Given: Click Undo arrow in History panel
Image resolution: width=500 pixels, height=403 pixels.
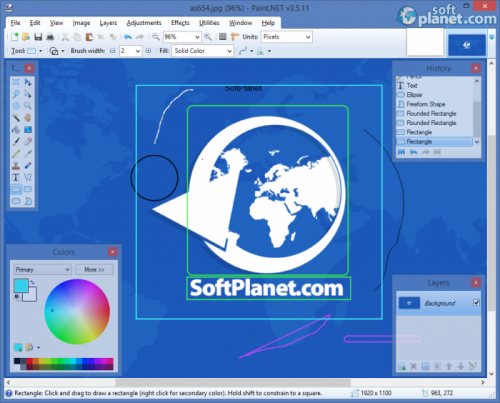Looking at the screenshot, I should (413, 152).
